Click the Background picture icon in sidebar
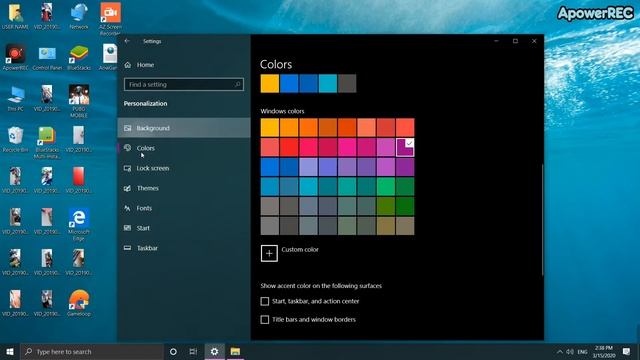The image size is (640, 360). click(x=128, y=128)
